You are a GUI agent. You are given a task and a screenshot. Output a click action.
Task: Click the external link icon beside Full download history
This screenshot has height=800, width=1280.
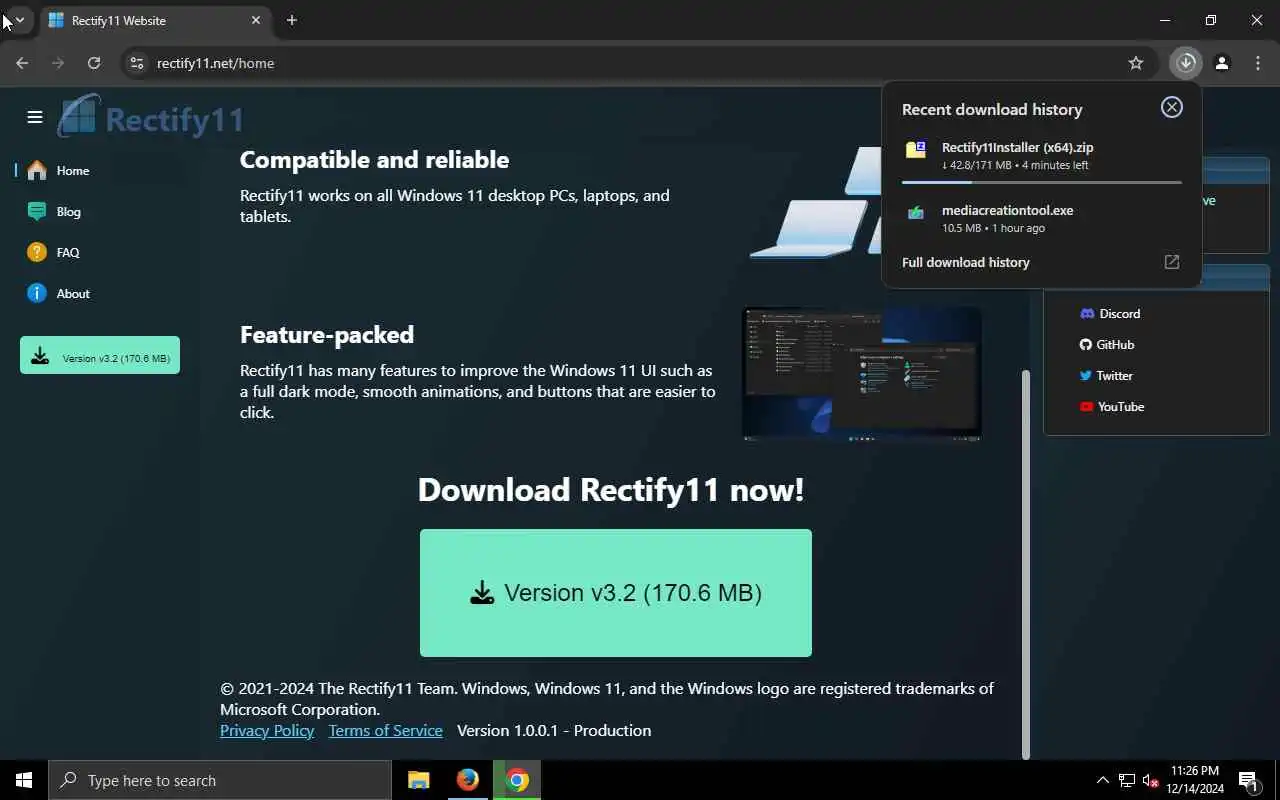1172,262
